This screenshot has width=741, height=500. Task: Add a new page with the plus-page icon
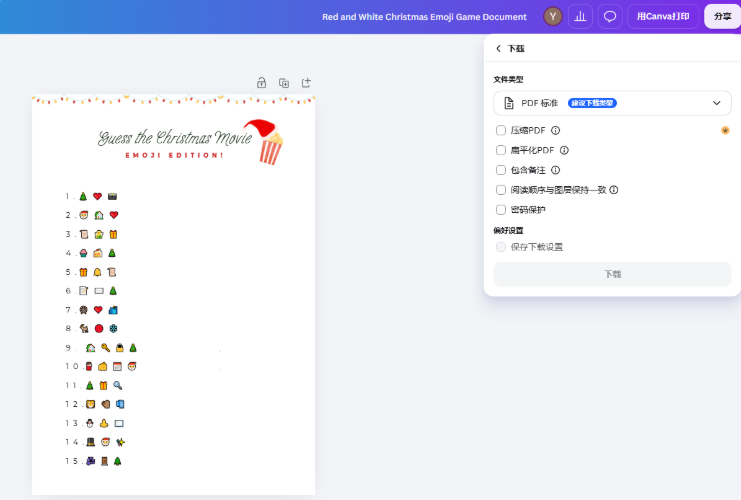point(306,83)
